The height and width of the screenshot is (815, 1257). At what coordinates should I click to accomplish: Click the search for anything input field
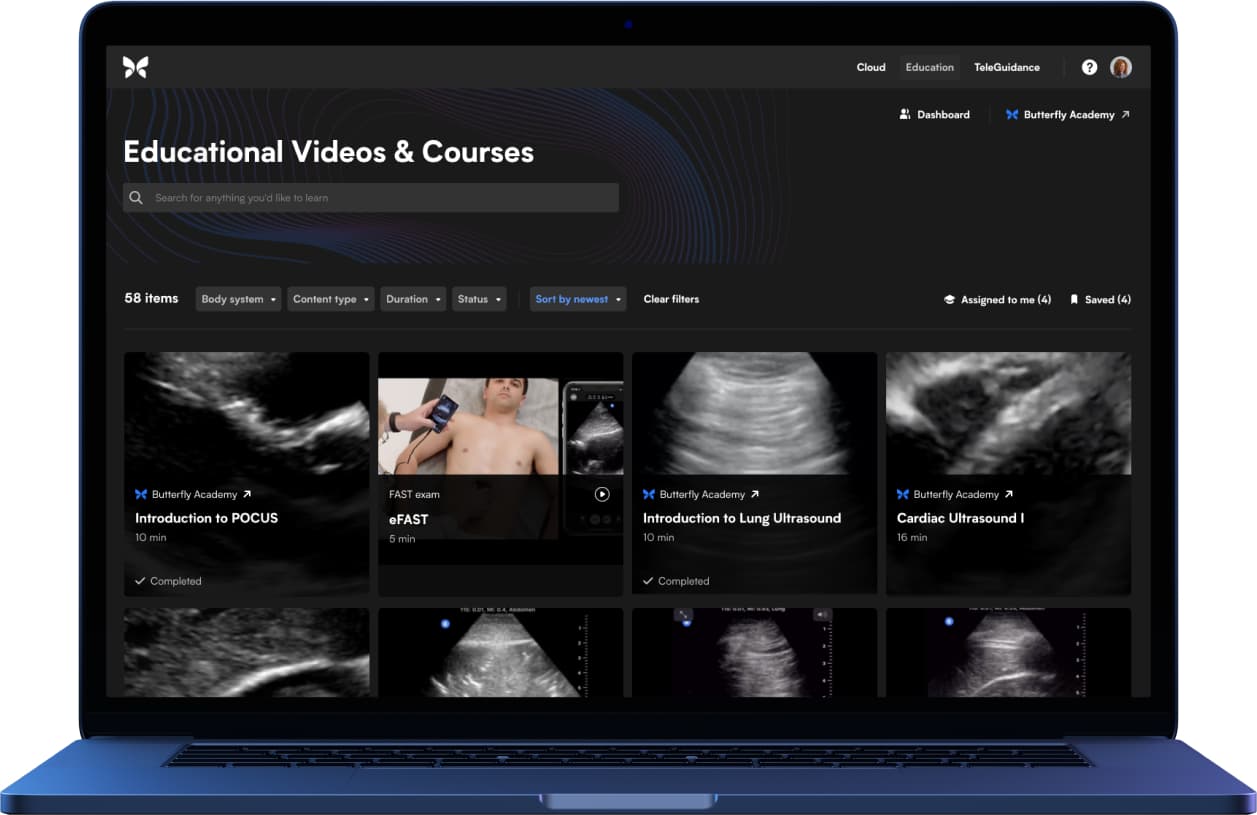(x=380, y=198)
